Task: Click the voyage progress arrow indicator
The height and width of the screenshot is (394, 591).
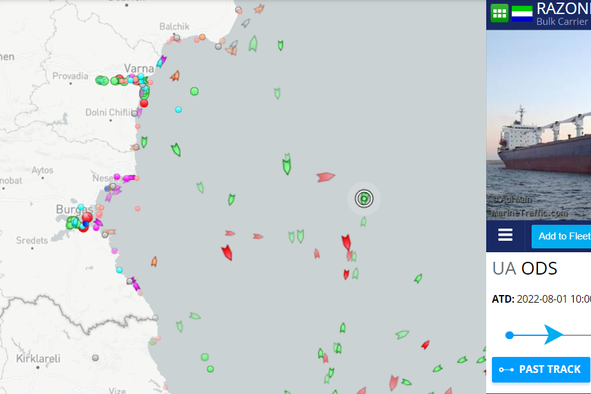Action: click(x=553, y=334)
